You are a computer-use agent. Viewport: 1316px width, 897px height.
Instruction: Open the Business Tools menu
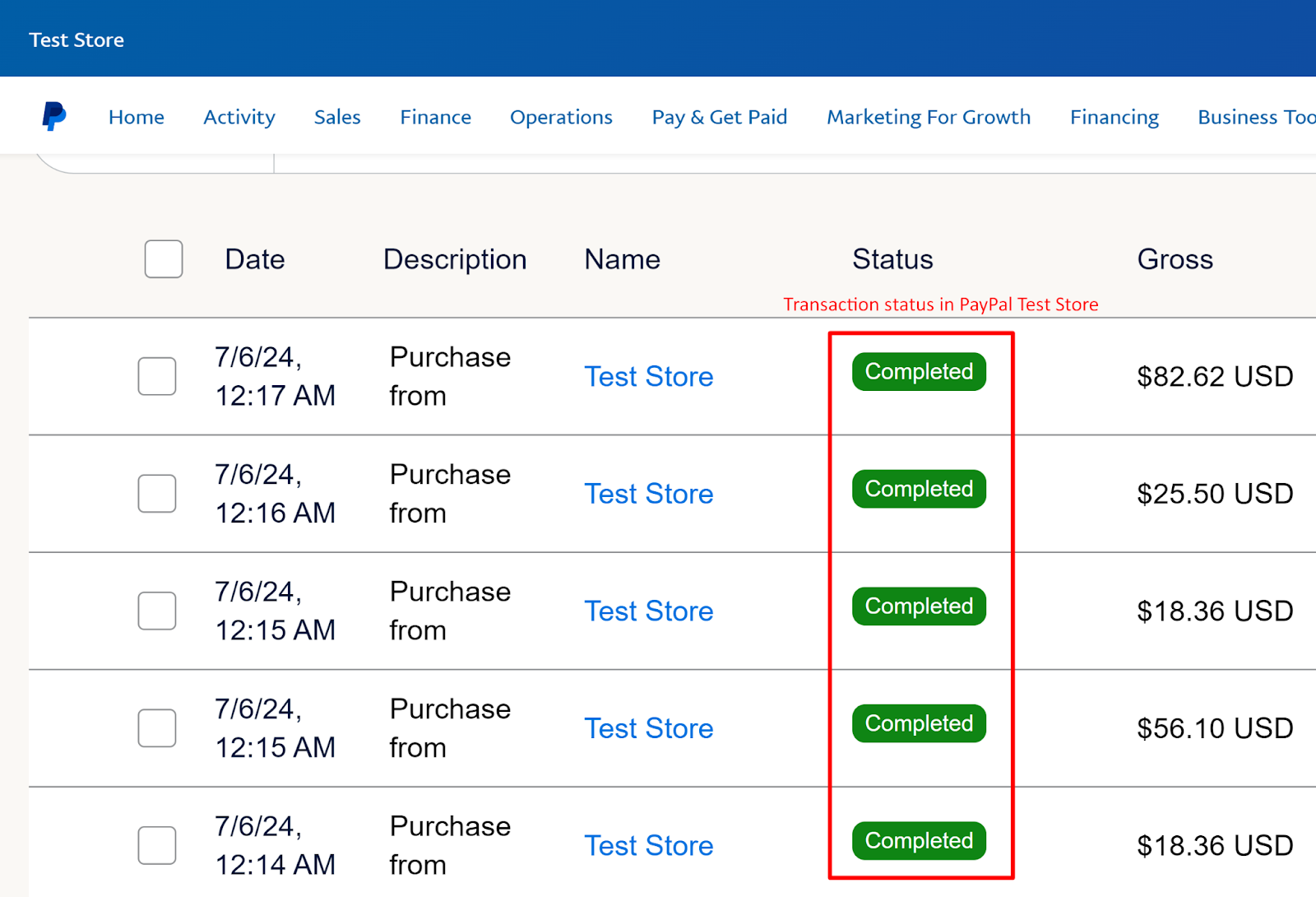[1257, 117]
